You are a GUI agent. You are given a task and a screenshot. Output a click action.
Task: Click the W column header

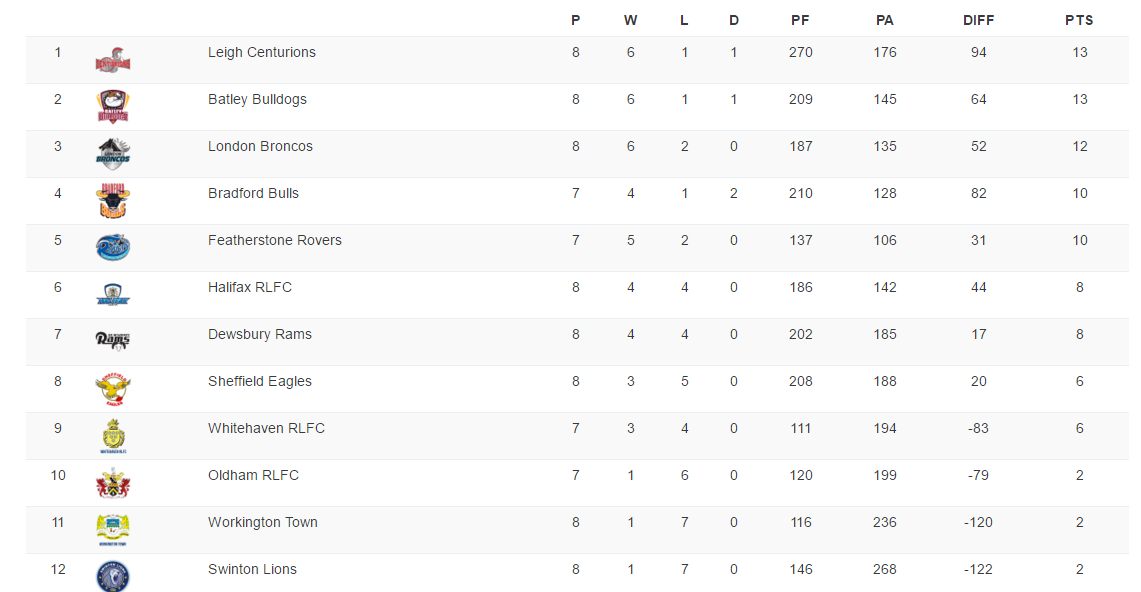pyautogui.click(x=630, y=20)
